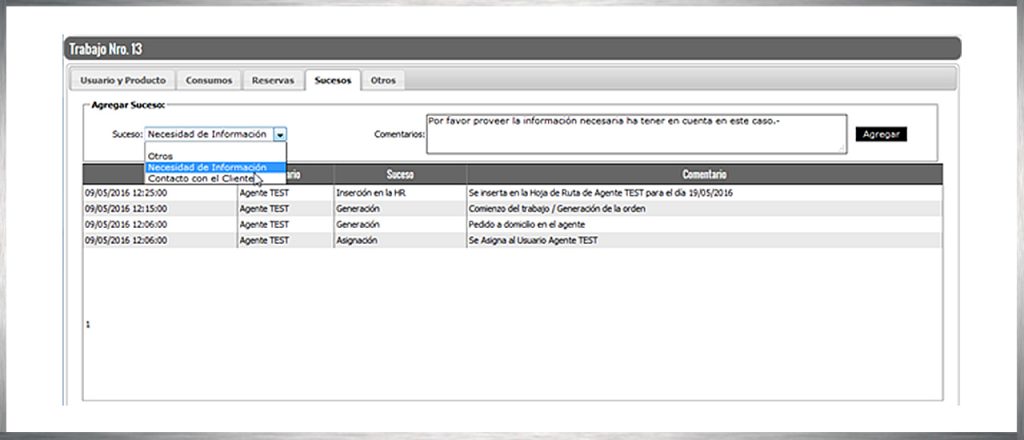Select the 'Comienzo del trabajo' comment row
This screenshot has height=440, width=1024.
pyautogui.click(x=557, y=209)
